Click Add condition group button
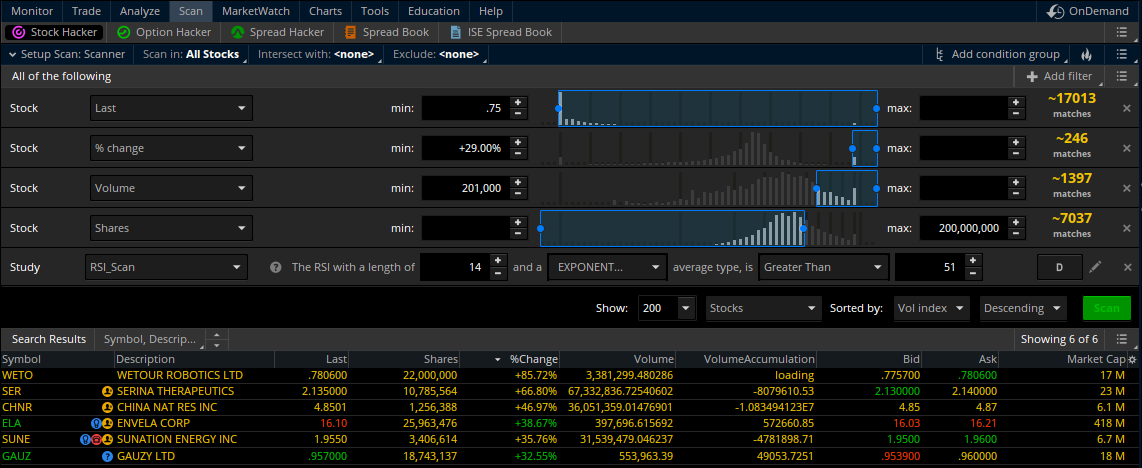The width and height of the screenshot is (1142, 468). (997, 55)
